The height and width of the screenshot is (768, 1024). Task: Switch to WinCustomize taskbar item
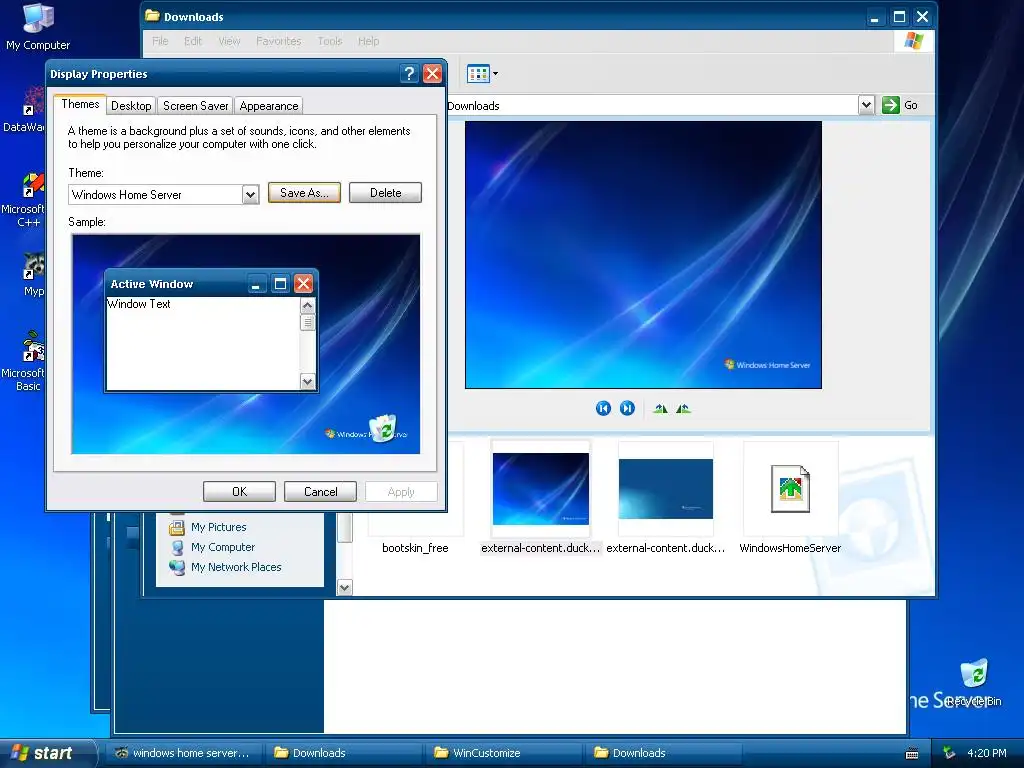tap(502, 753)
